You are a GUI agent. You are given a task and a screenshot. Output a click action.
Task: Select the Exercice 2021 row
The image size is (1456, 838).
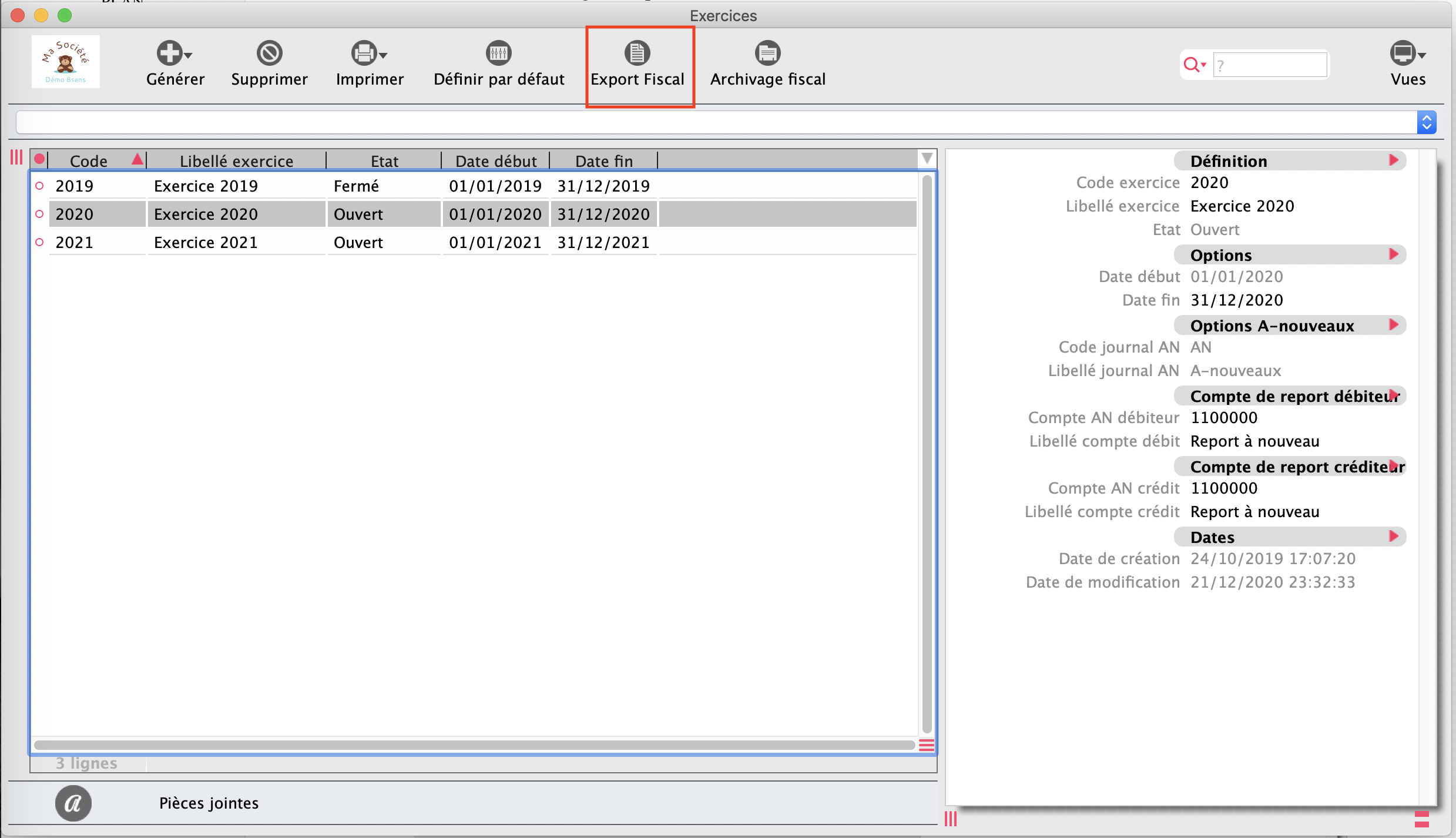point(482,242)
